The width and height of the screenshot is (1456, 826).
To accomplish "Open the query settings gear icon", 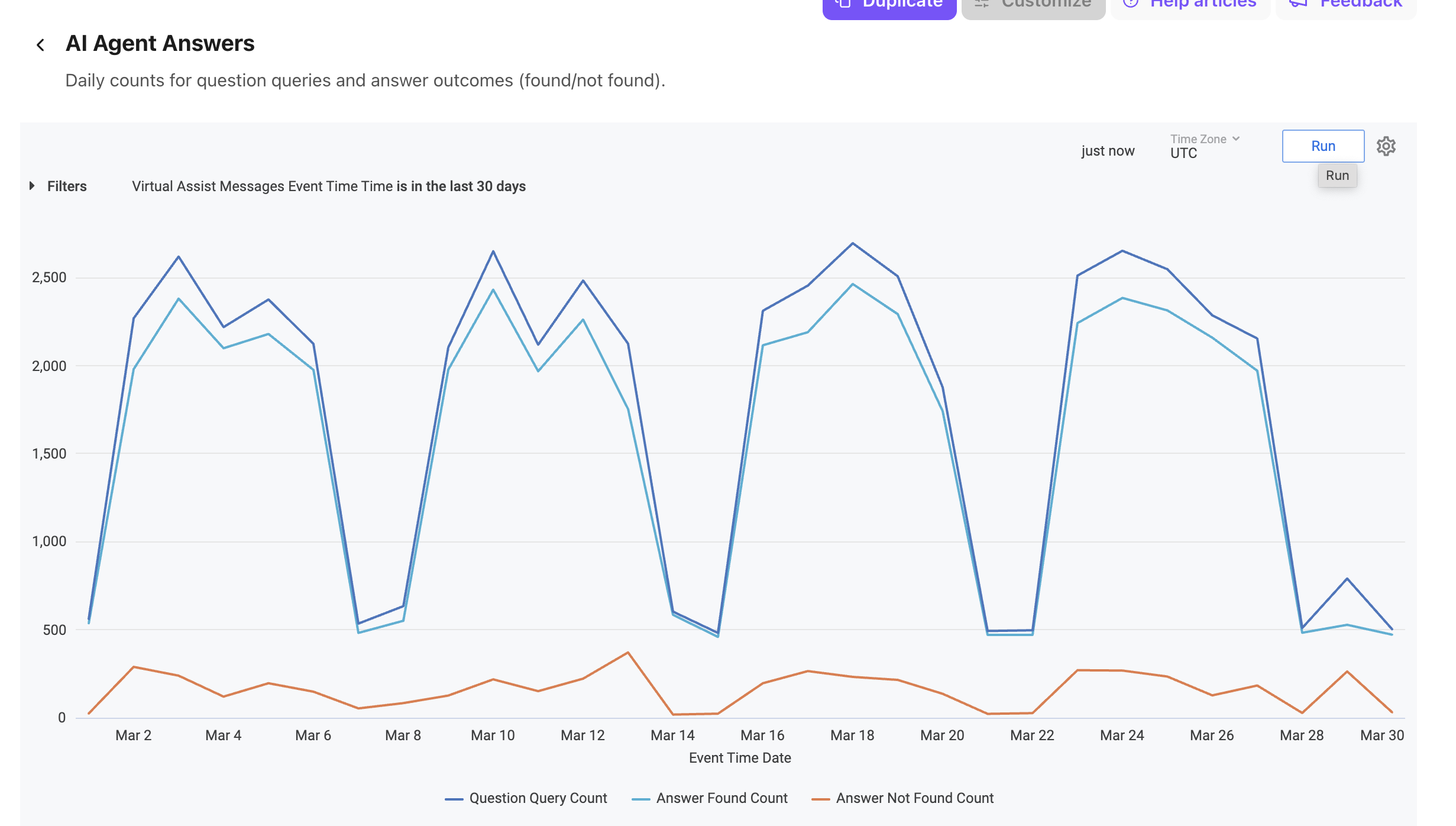I will tap(1386, 147).
